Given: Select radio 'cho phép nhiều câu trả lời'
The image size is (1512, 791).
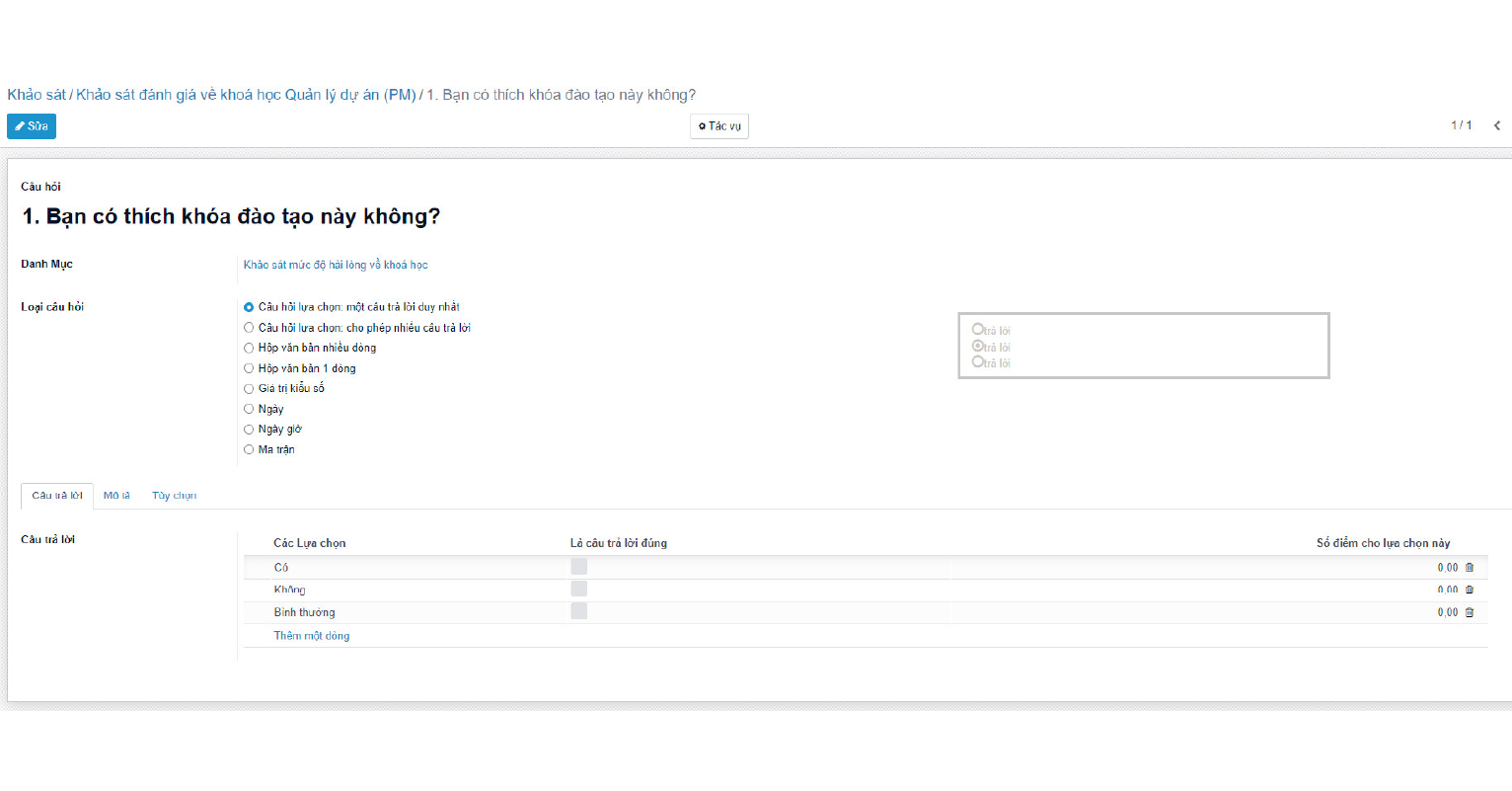Looking at the screenshot, I should (249, 328).
